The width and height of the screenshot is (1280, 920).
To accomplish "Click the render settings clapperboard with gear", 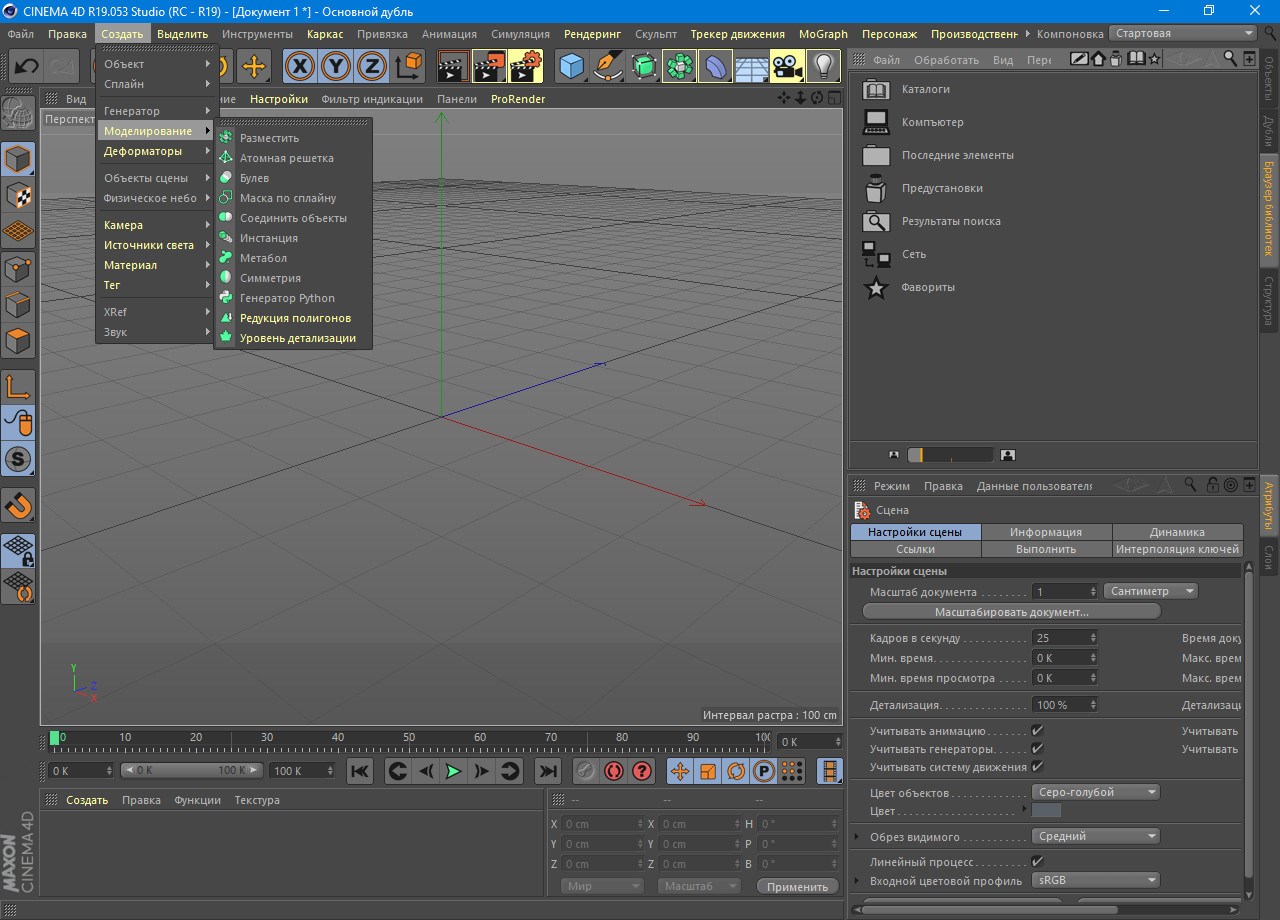I will coord(525,67).
